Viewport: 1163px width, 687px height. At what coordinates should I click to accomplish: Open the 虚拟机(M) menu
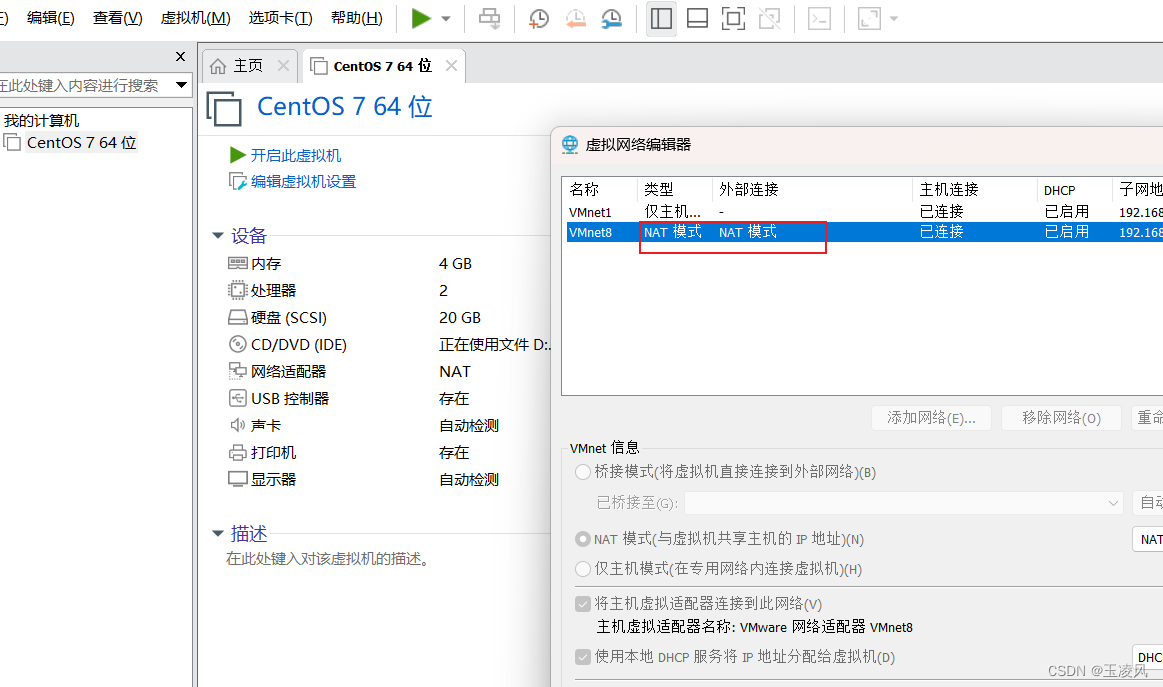coord(196,18)
